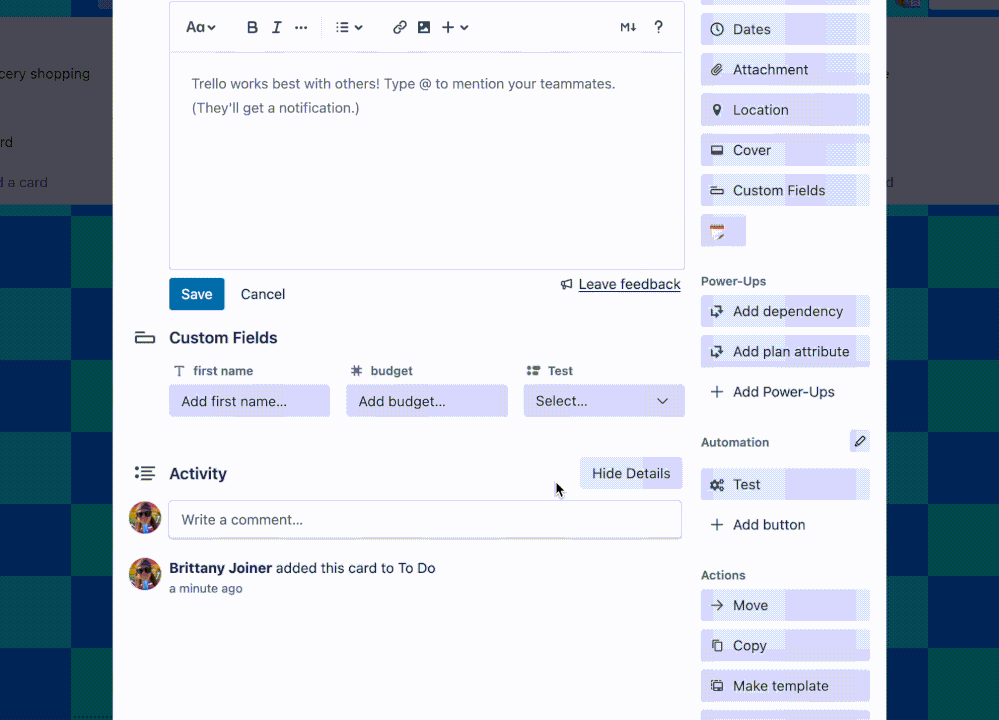
Task: Save the card description
Action: (196, 294)
